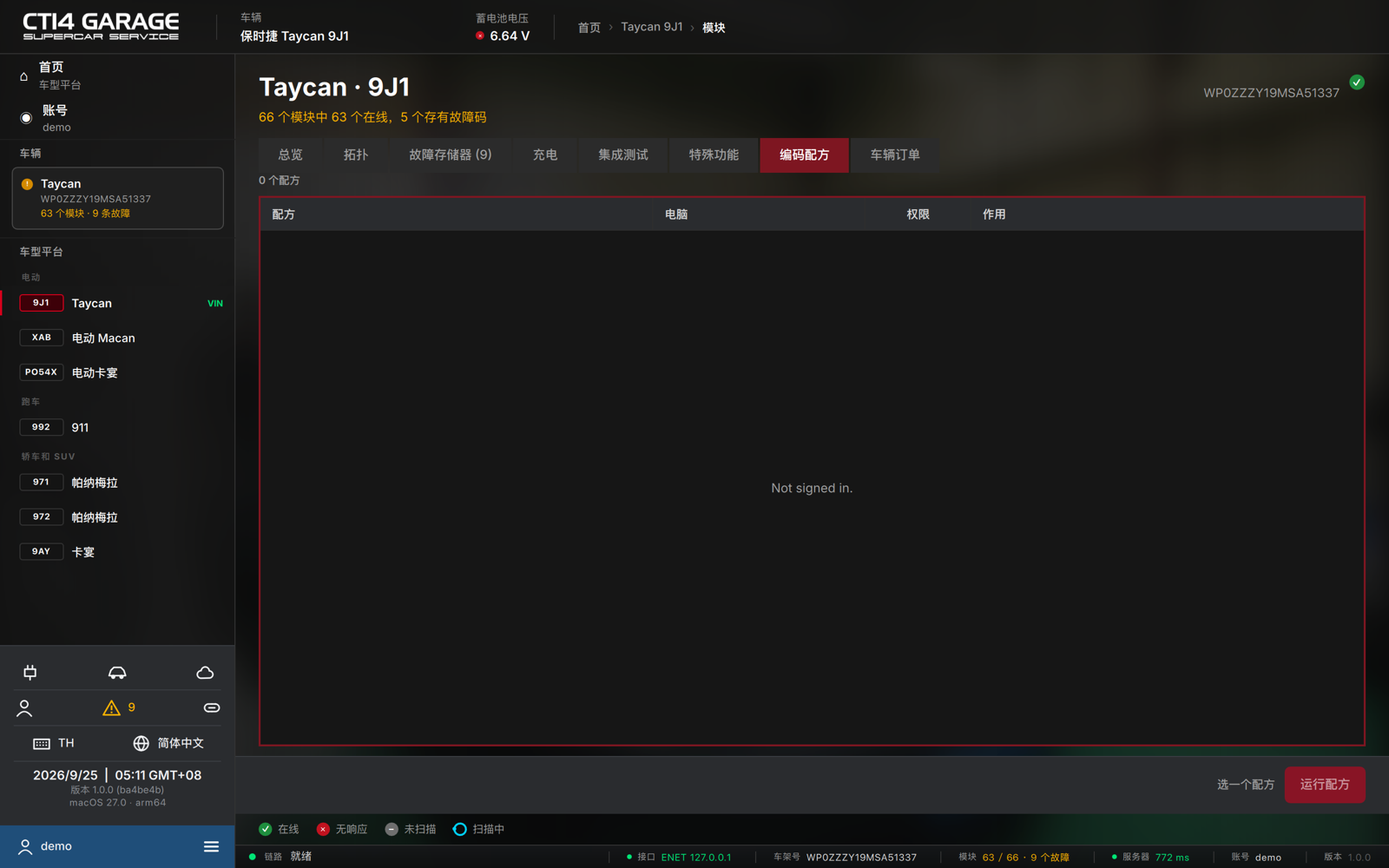This screenshot has height=868, width=1389.
Task: Click the green VIN label beside Taycan
Action: pos(215,304)
